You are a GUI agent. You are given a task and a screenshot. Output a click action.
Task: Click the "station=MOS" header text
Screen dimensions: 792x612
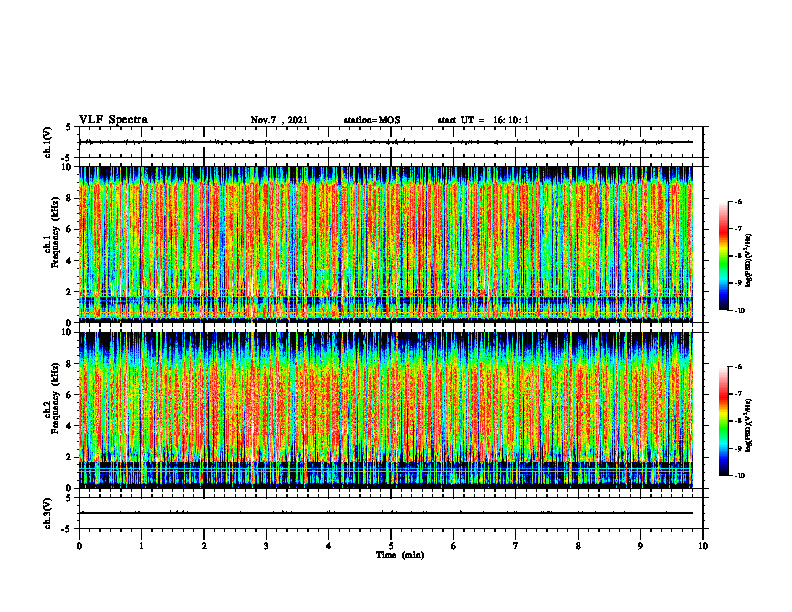(372, 120)
